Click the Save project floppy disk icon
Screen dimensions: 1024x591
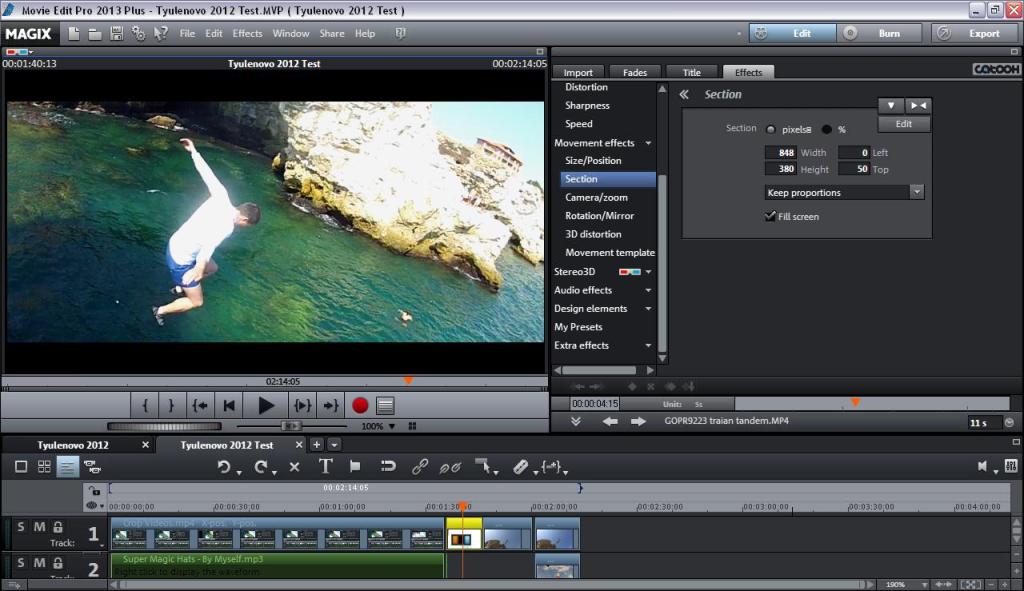117,33
